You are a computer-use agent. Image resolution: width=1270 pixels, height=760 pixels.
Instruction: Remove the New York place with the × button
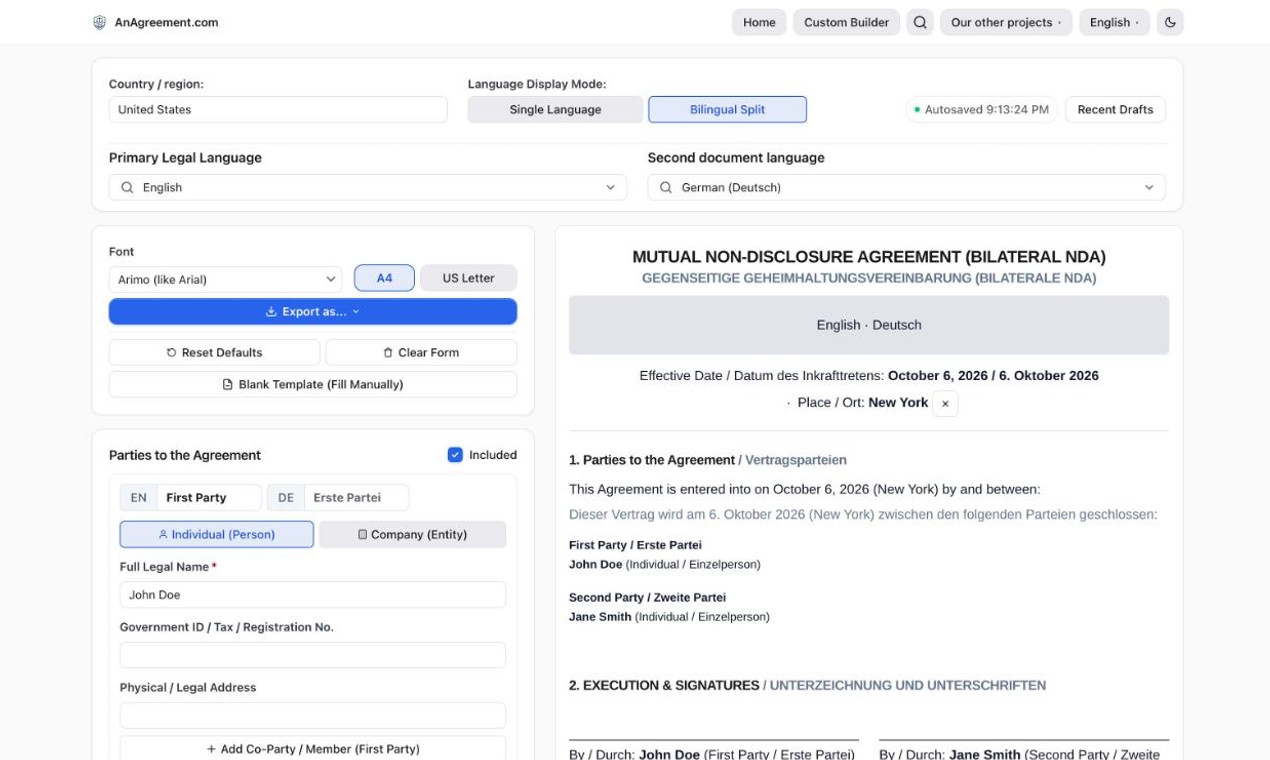pos(945,403)
